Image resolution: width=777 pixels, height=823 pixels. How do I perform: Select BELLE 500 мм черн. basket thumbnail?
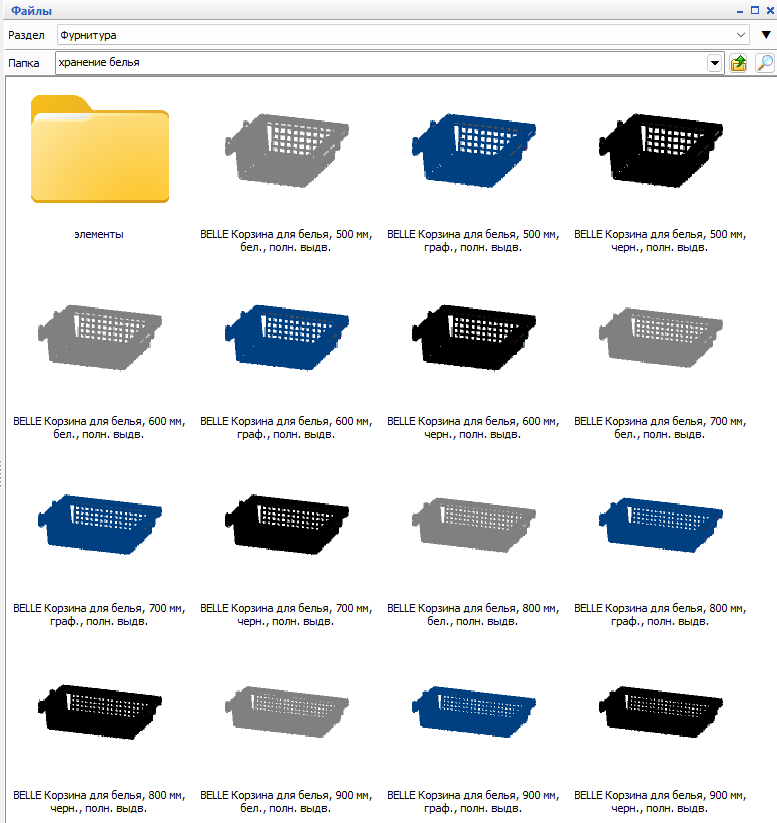tap(660, 150)
